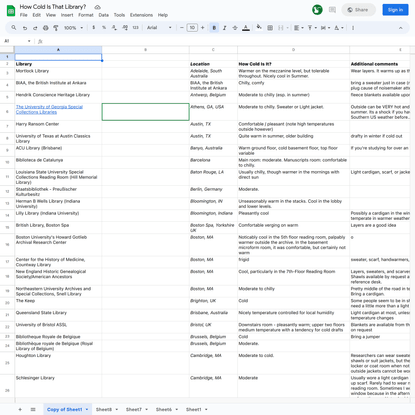415x415 pixels.
Task: Open the horizontal align dropdown
Action: click(299, 28)
